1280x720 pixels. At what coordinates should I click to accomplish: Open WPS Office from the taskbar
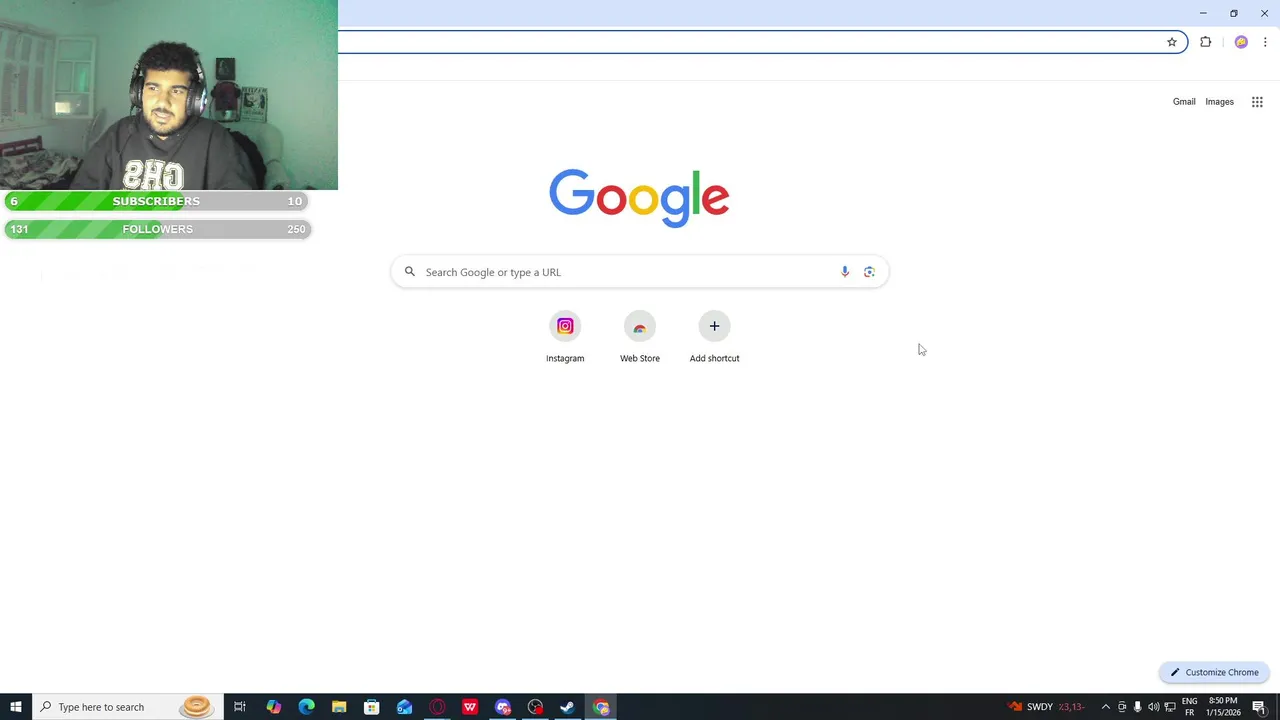tap(470, 707)
